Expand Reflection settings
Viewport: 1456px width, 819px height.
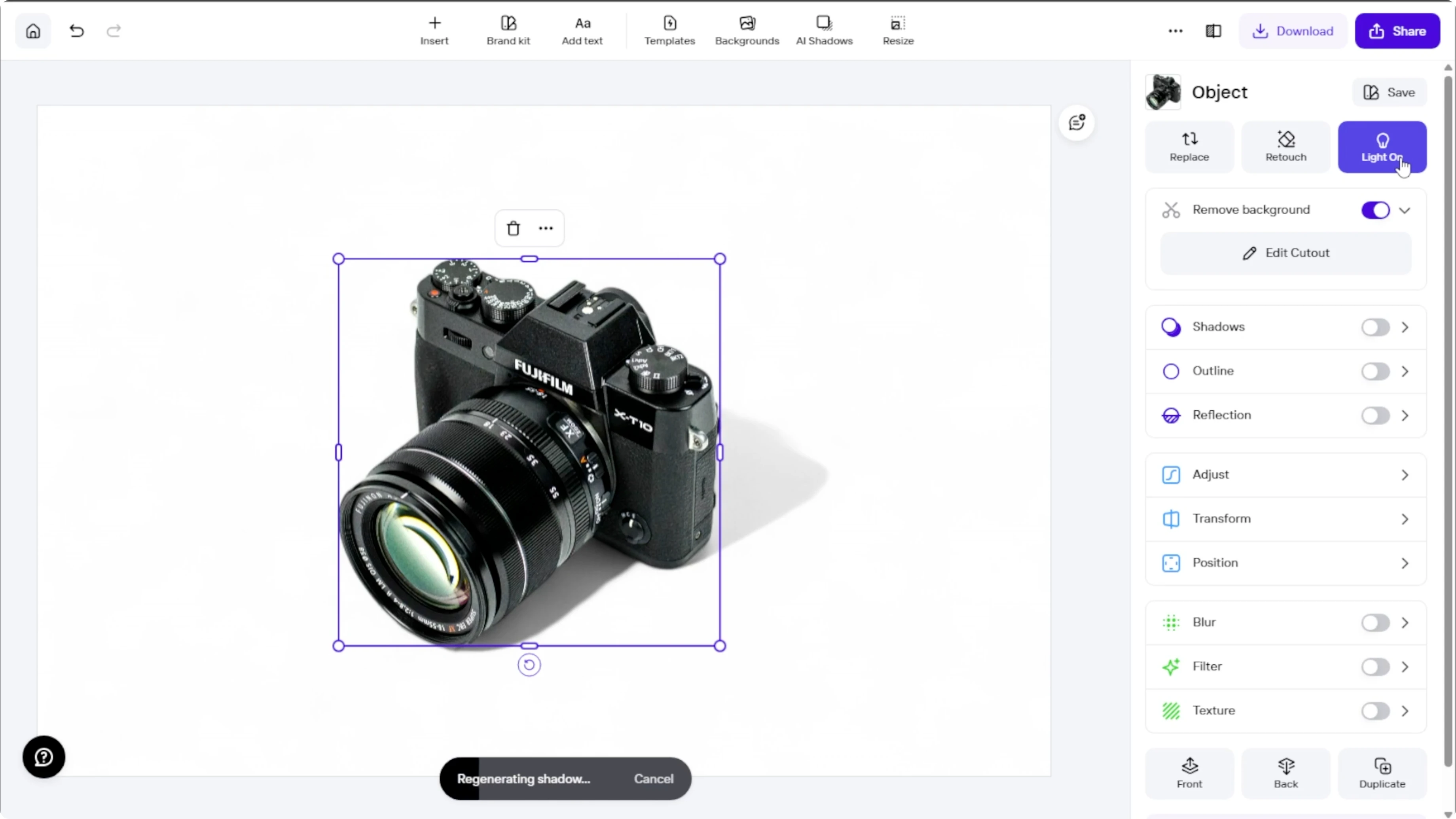(1405, 415)
